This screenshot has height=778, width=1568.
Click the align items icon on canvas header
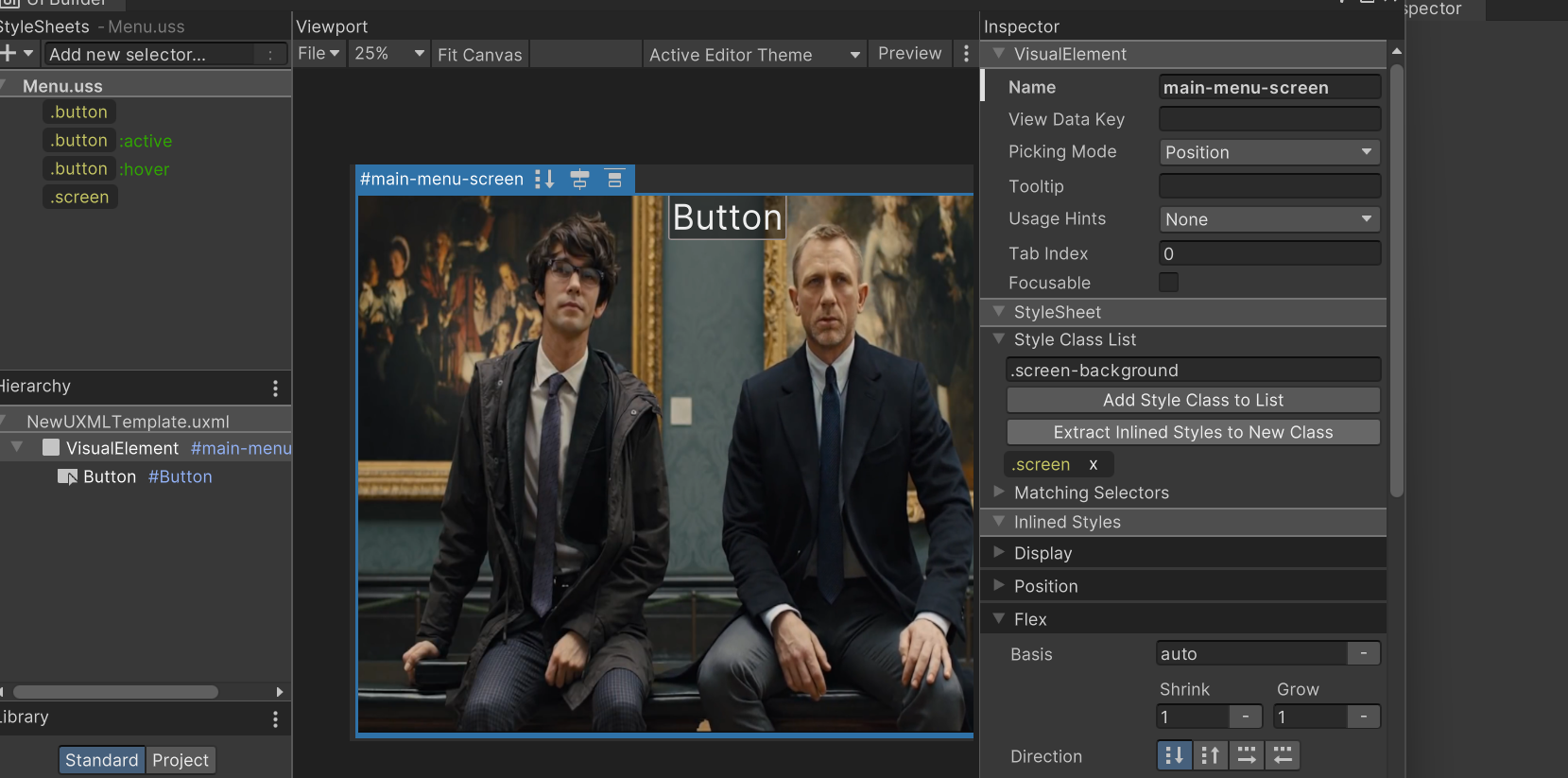coord(579,179)
